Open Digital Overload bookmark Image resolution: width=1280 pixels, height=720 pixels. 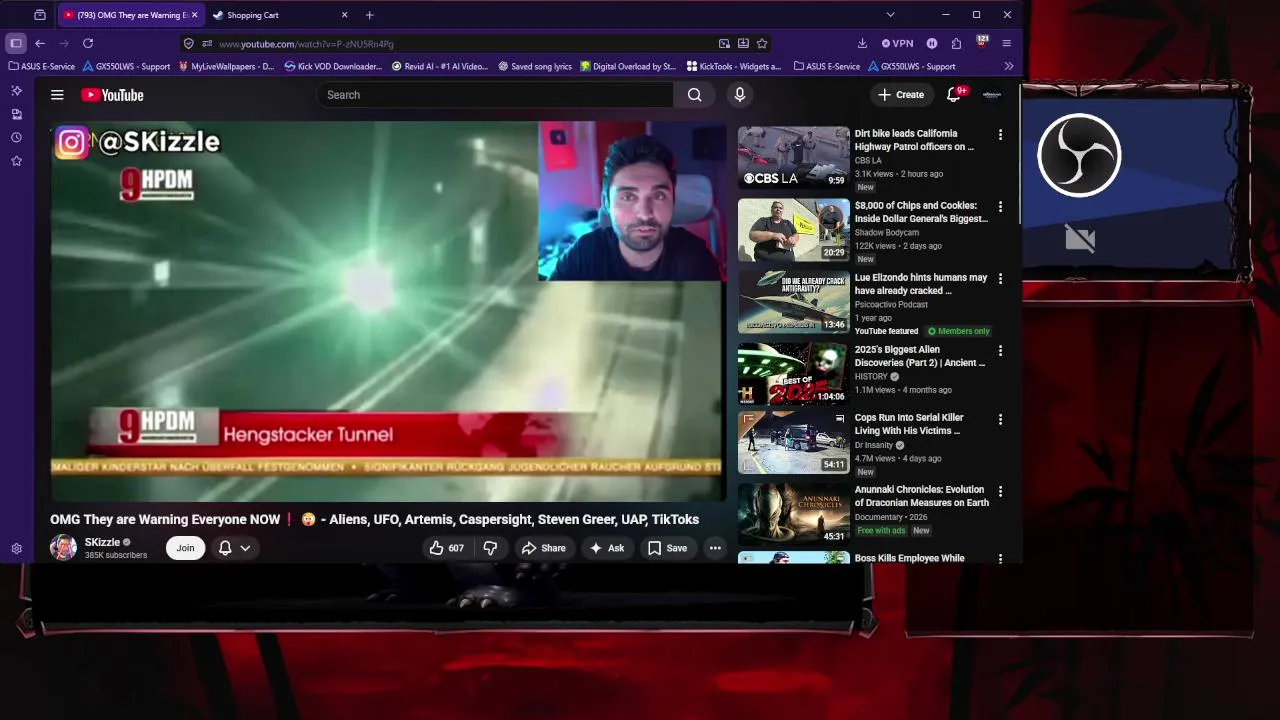[628, 66]
